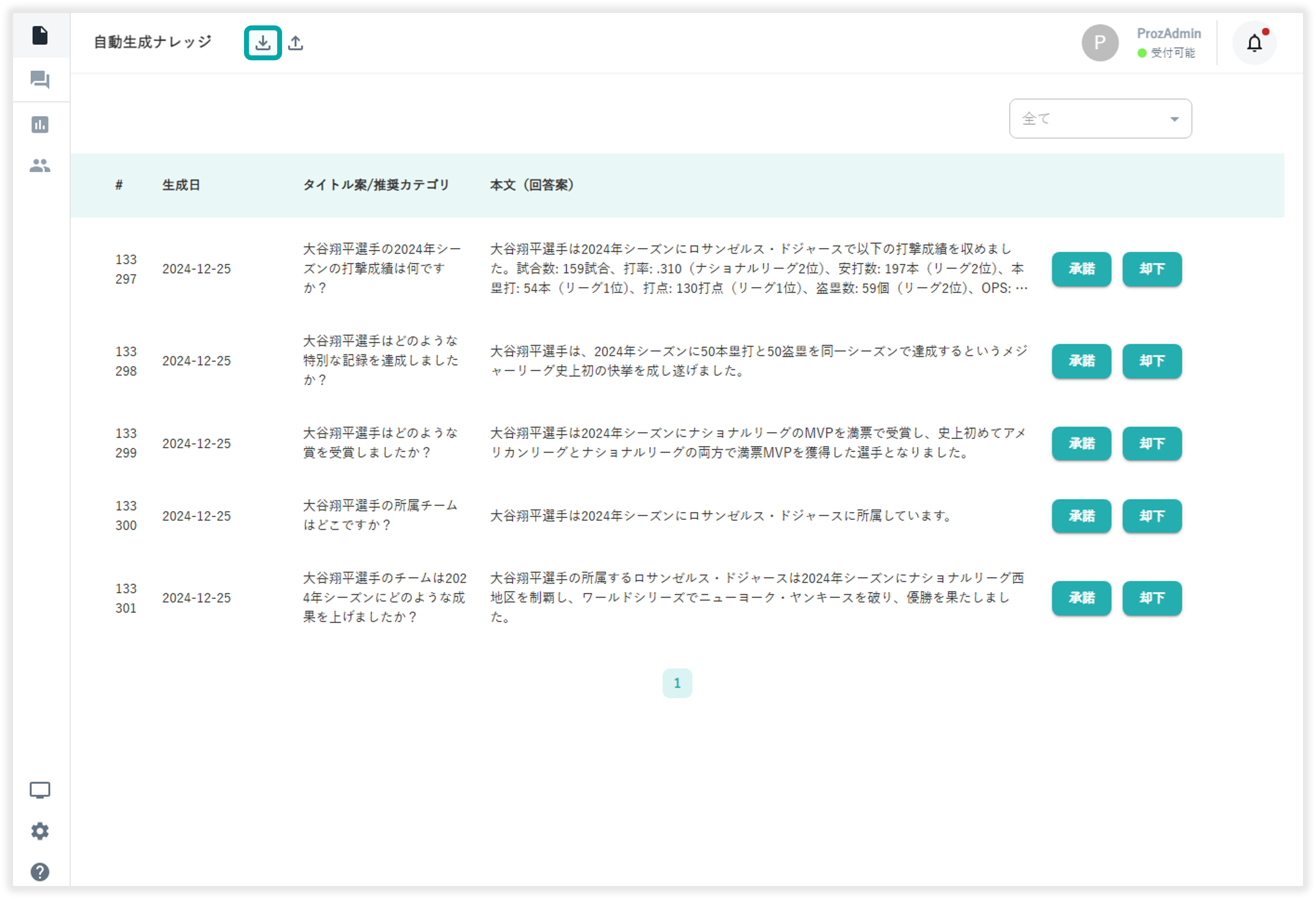Click answer text mentioning 試合数: 159試合

759,268
